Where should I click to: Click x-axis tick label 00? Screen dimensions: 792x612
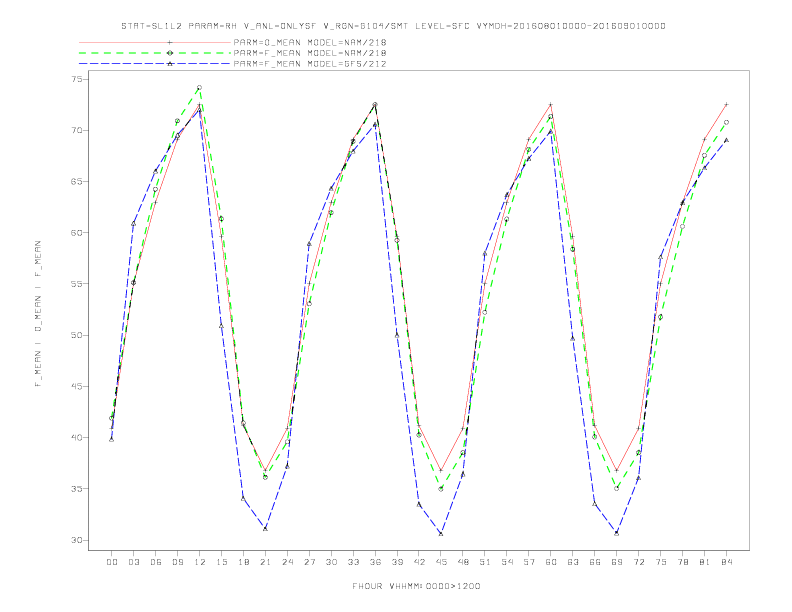click(x=112, y=562)
